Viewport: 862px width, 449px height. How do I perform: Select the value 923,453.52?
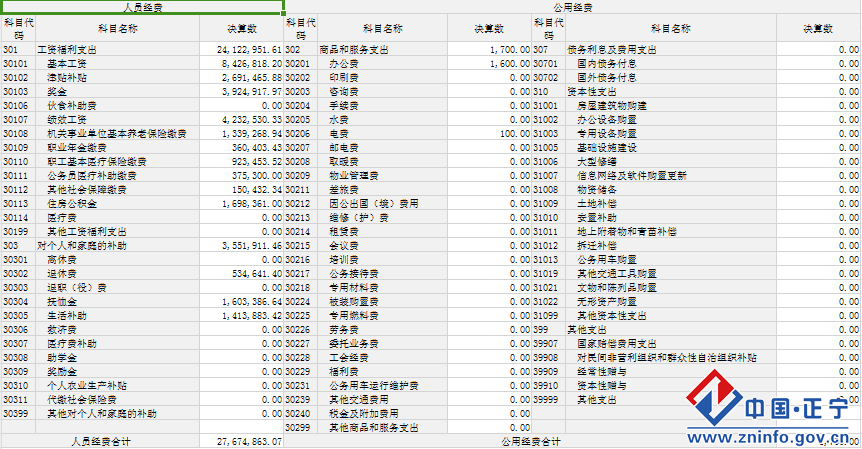tap(241, 162)
